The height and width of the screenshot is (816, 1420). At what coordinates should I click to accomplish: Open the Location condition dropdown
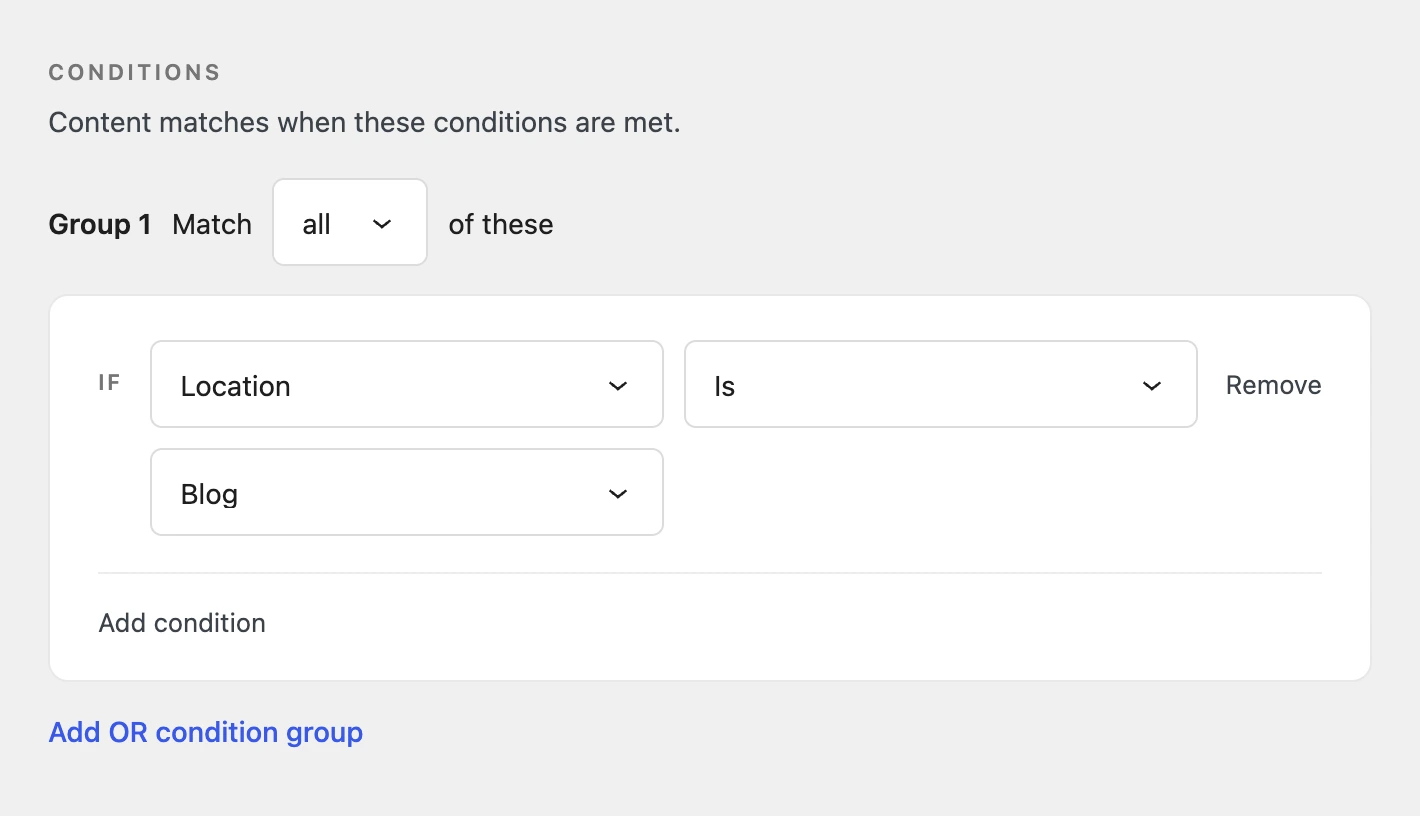click(407, 385)
